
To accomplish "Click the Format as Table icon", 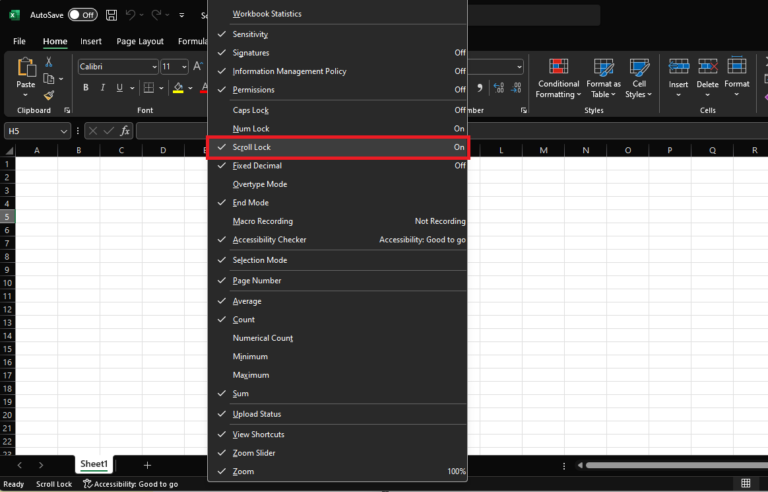I will tap(603, 76).
